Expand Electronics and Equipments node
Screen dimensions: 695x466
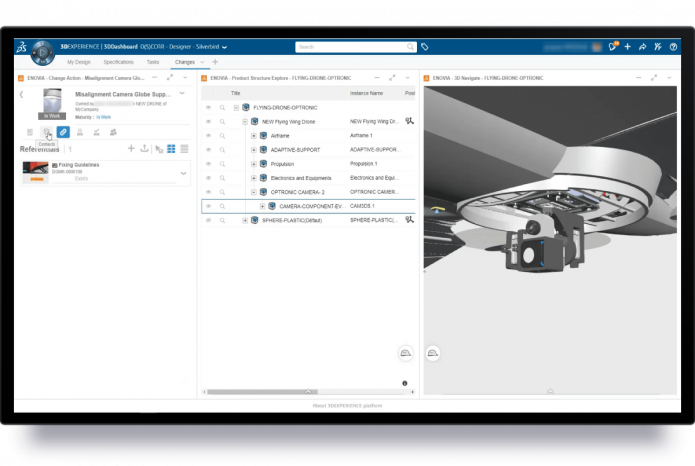(254, 178)
